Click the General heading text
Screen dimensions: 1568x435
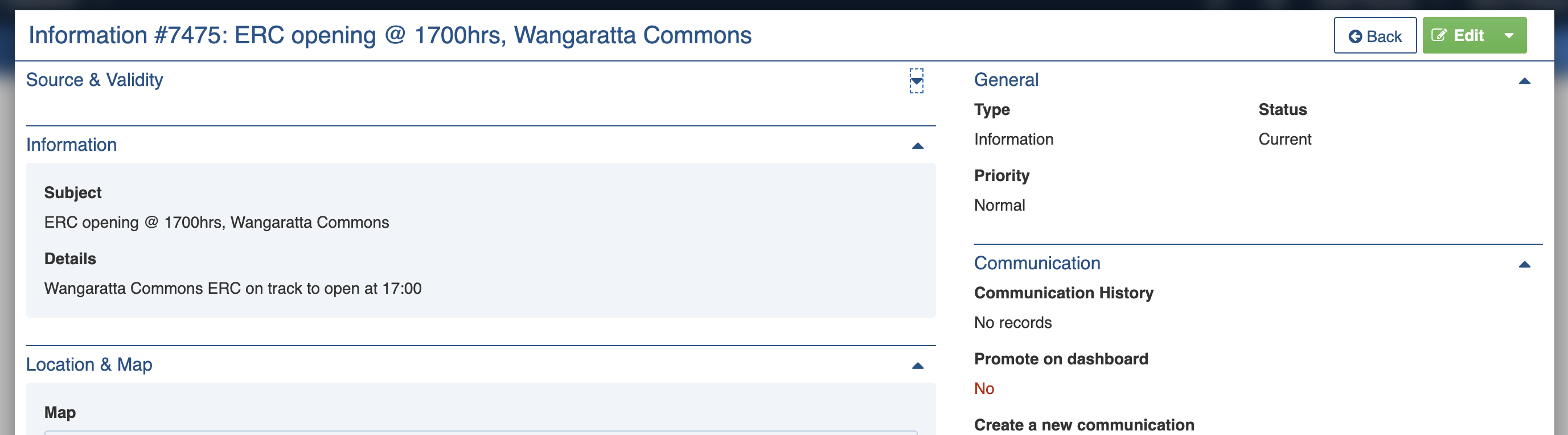pyautogui.click(x=1005, y=80)
